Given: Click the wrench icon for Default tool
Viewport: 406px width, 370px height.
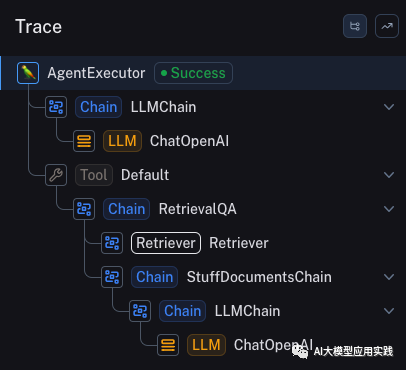Looking at the screenshot, I should pos(56,175).
